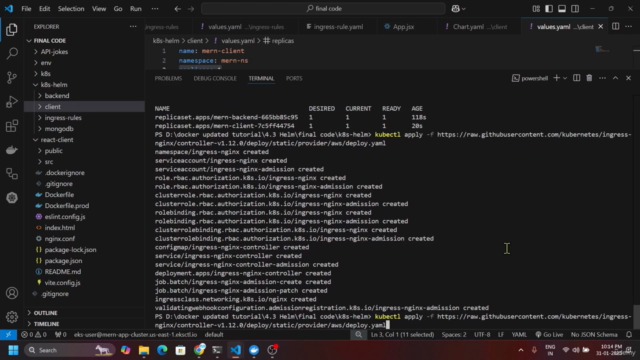Click Go Live in the status bar
Viewport: 640px width, 360px height.
pos(549,335)
